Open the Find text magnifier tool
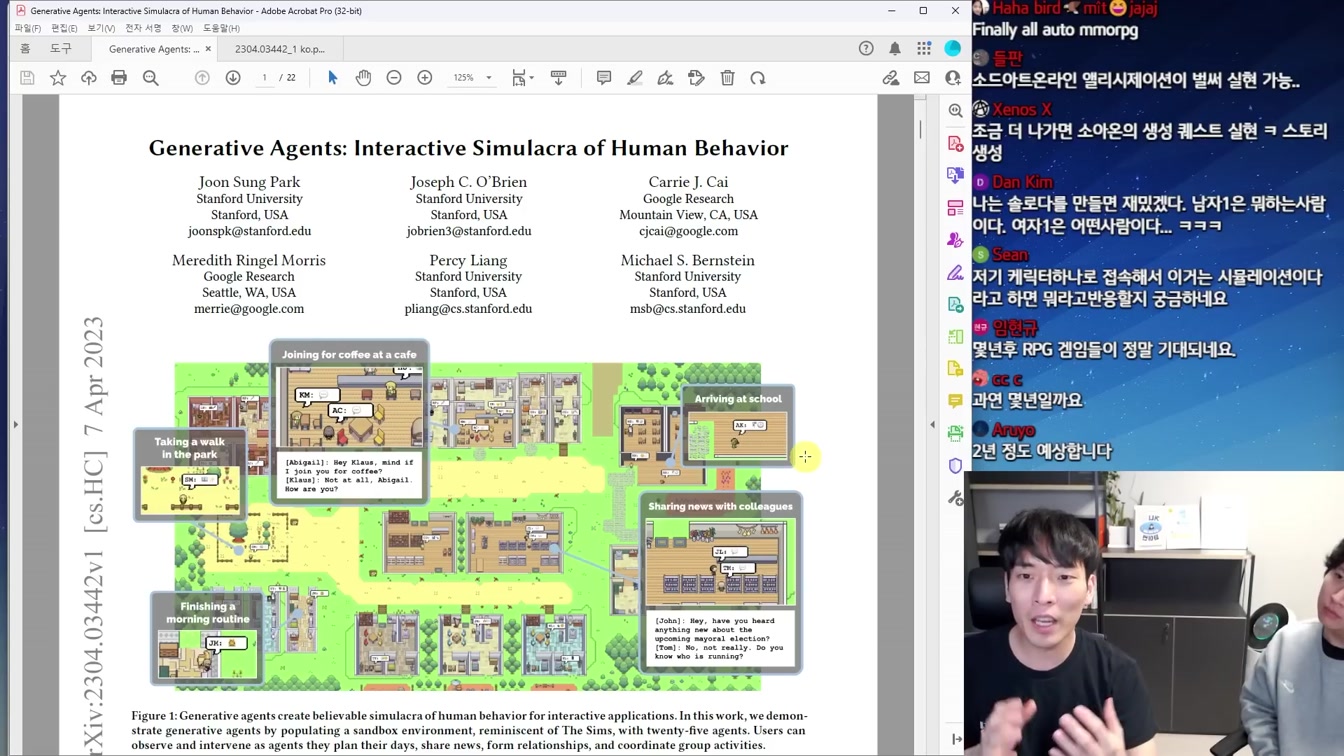 pos(151,78)
